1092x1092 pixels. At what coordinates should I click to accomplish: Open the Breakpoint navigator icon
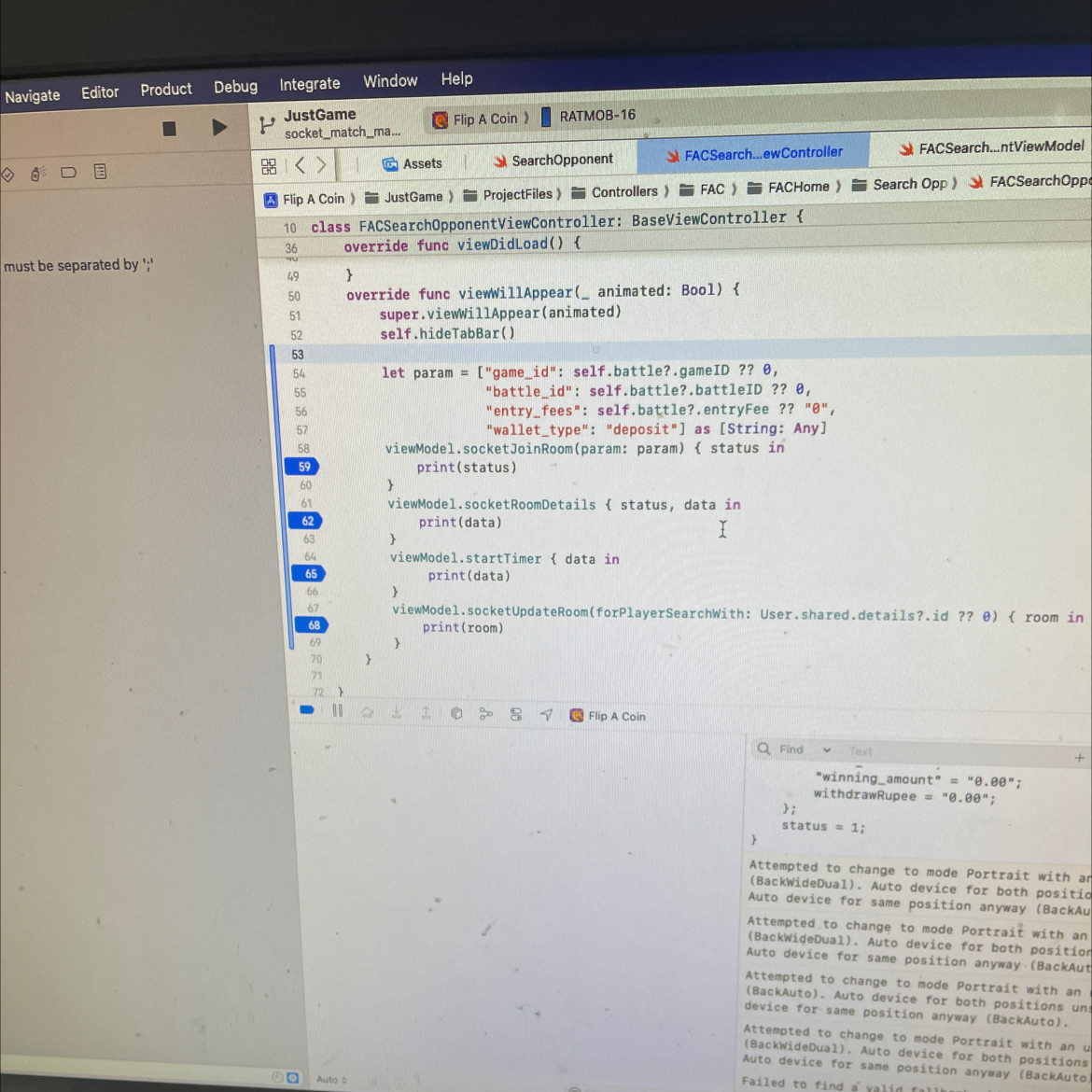[69, 172]
